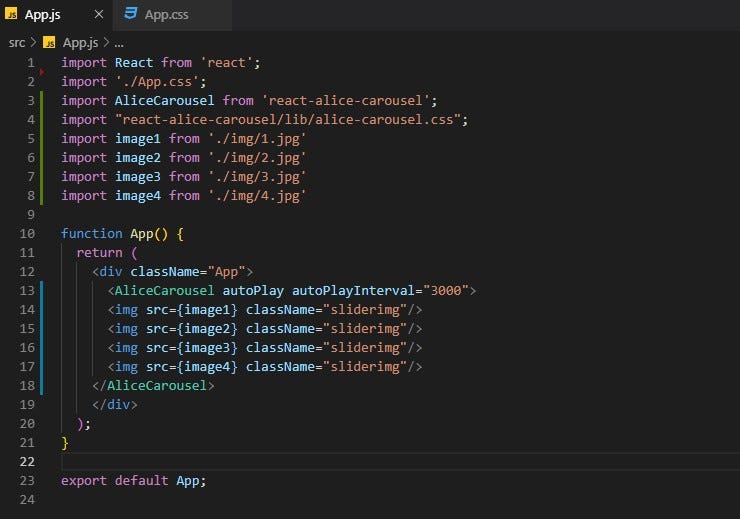Click line number 1 in the gutter
Viewport: 740px width, 519px height.
click(x=31, y=63)
